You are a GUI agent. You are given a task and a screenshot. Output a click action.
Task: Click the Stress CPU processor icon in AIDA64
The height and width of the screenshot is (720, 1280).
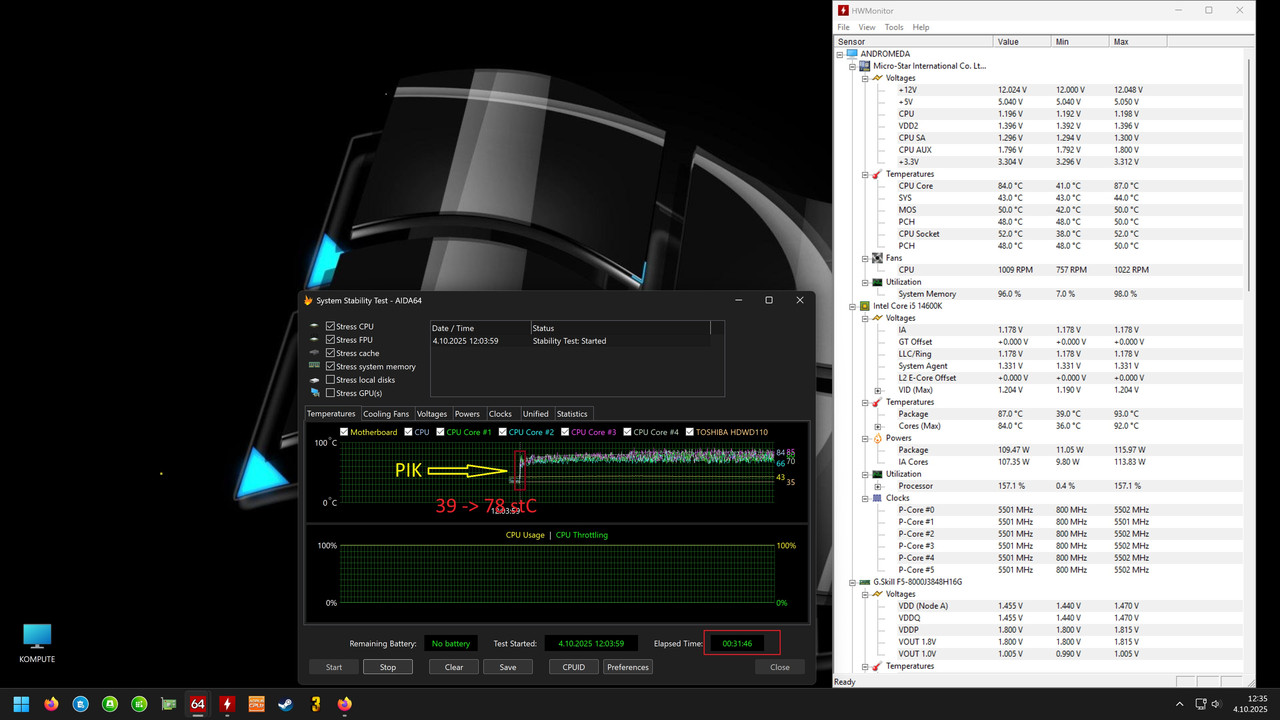(315, 327)
